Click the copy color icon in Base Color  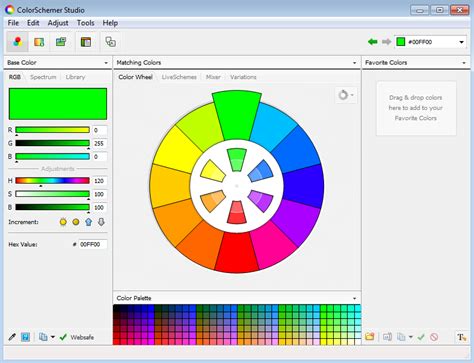pyautogui.click(x=43, y=337)
